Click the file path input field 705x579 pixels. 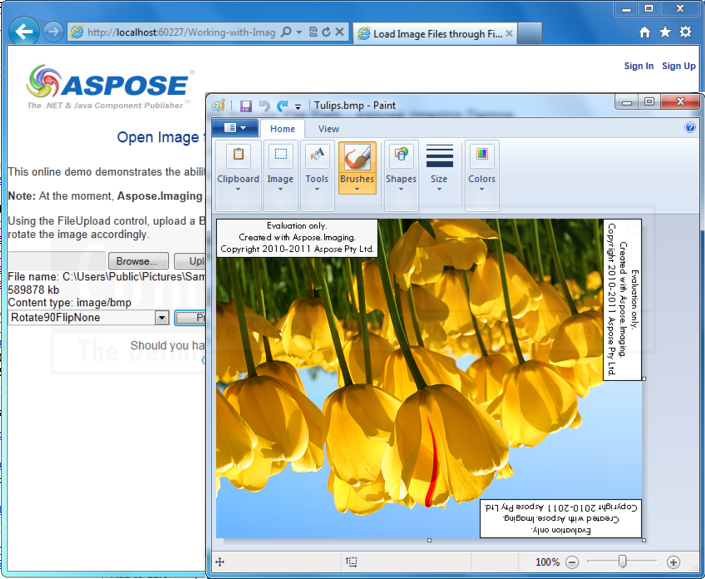click(57, 261)
